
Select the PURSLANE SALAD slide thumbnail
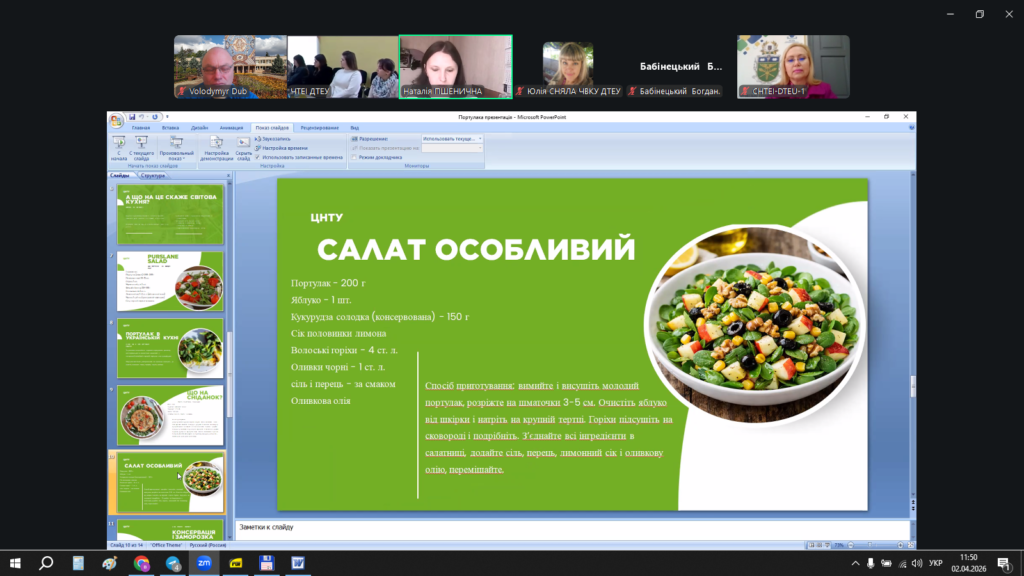tap(170, 281)
